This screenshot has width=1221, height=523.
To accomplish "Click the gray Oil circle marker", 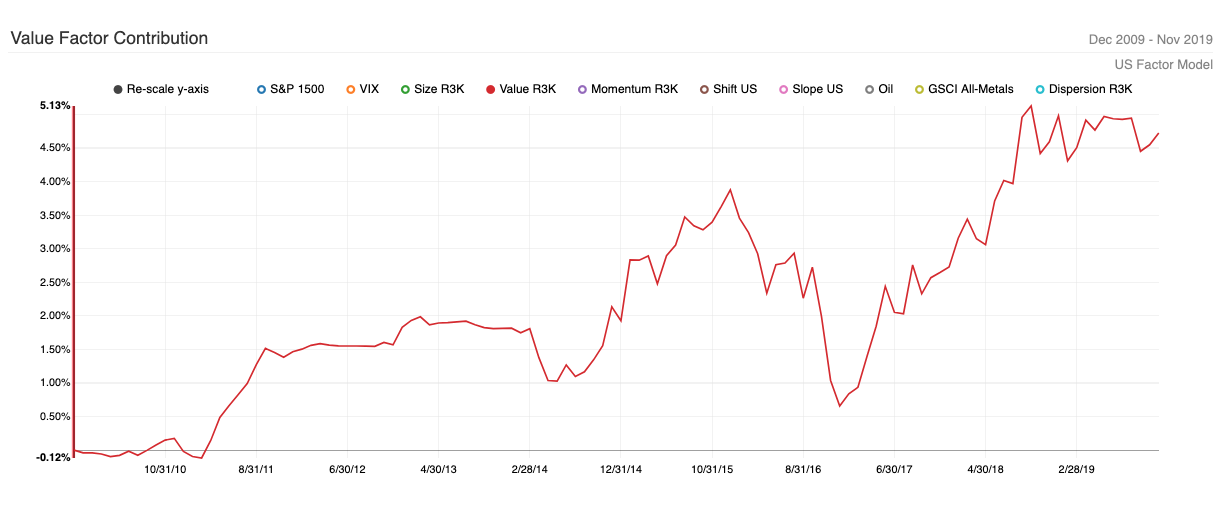I will coord(870,89).
